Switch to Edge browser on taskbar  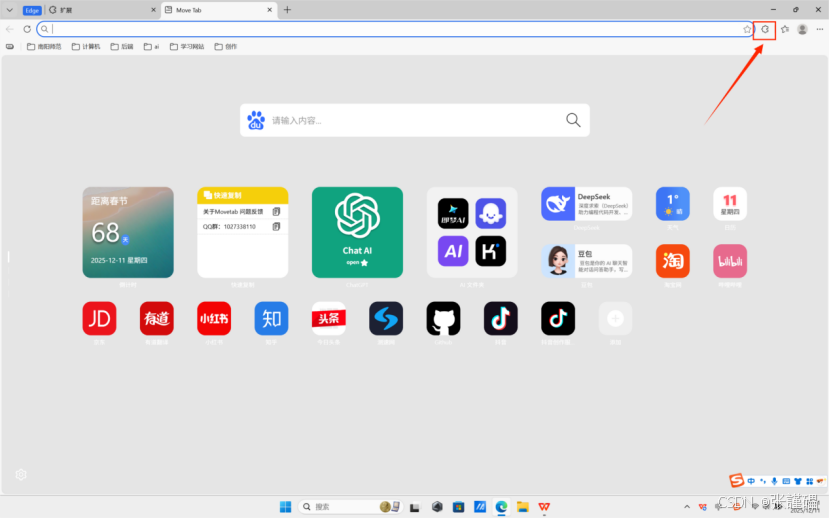(x=501, y=507)
